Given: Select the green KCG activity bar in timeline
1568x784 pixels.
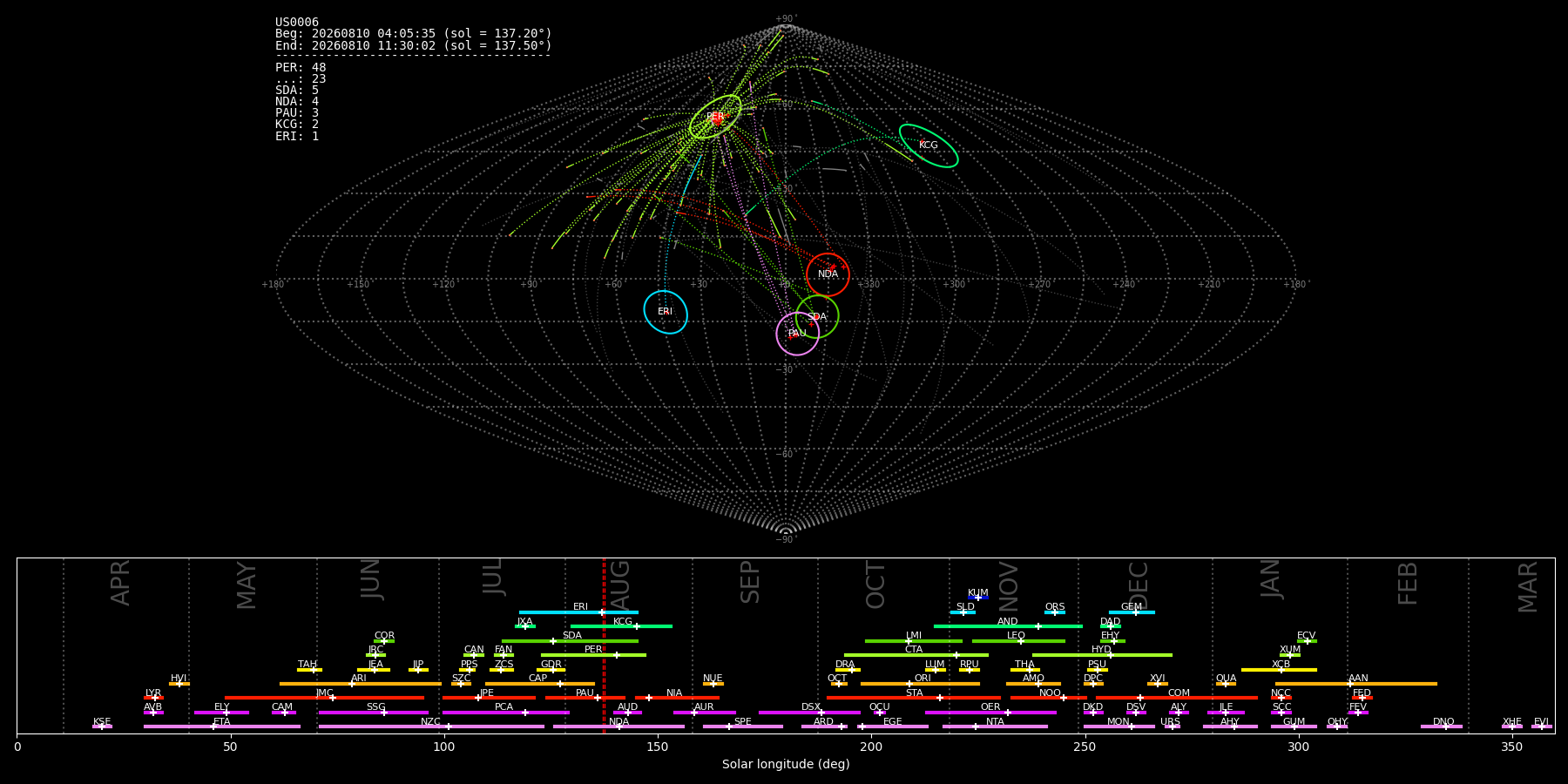Looking at the screenshot, I should click(621, 626).
